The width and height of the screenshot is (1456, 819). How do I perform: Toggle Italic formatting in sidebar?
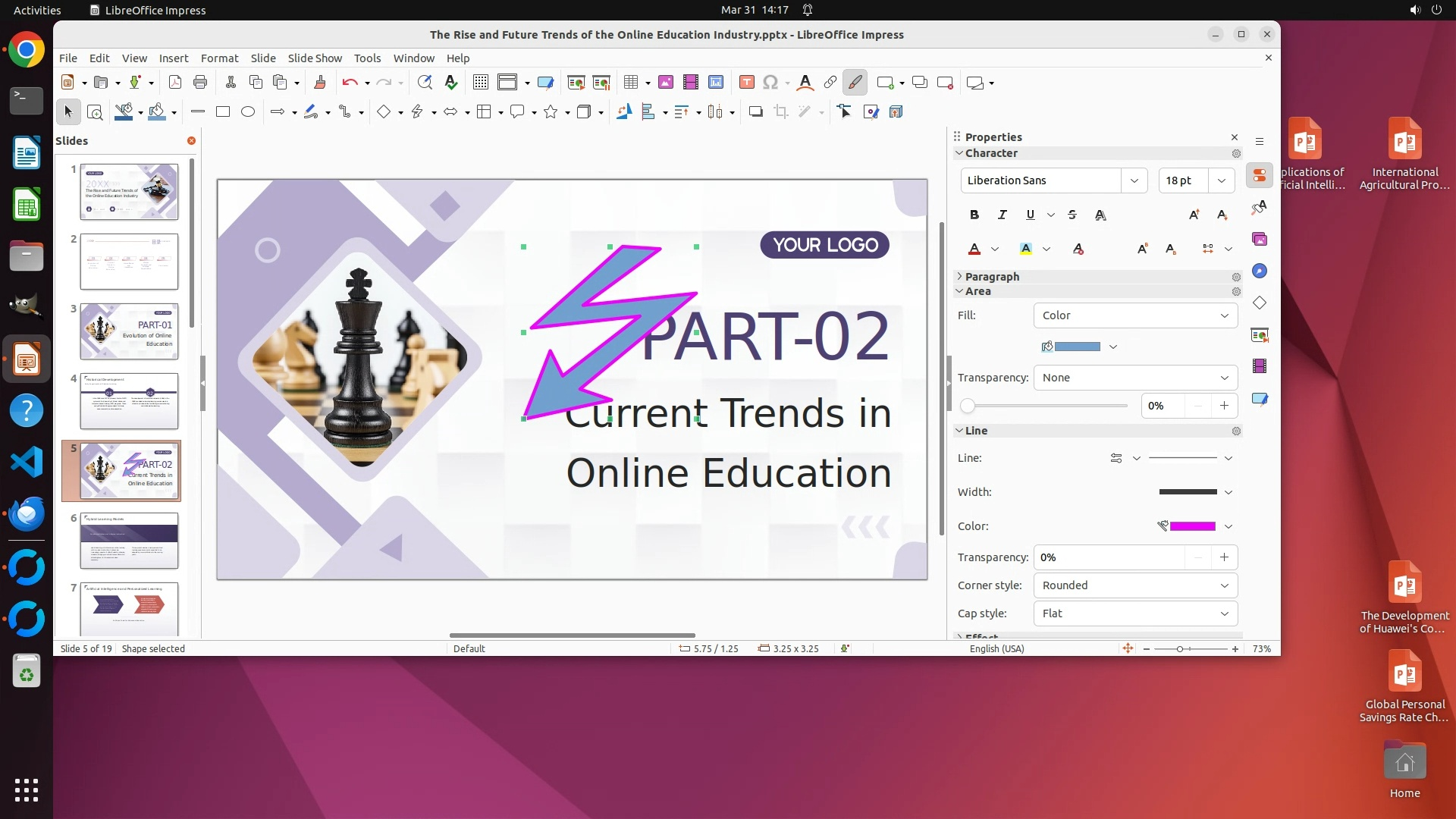[1003, 215]
